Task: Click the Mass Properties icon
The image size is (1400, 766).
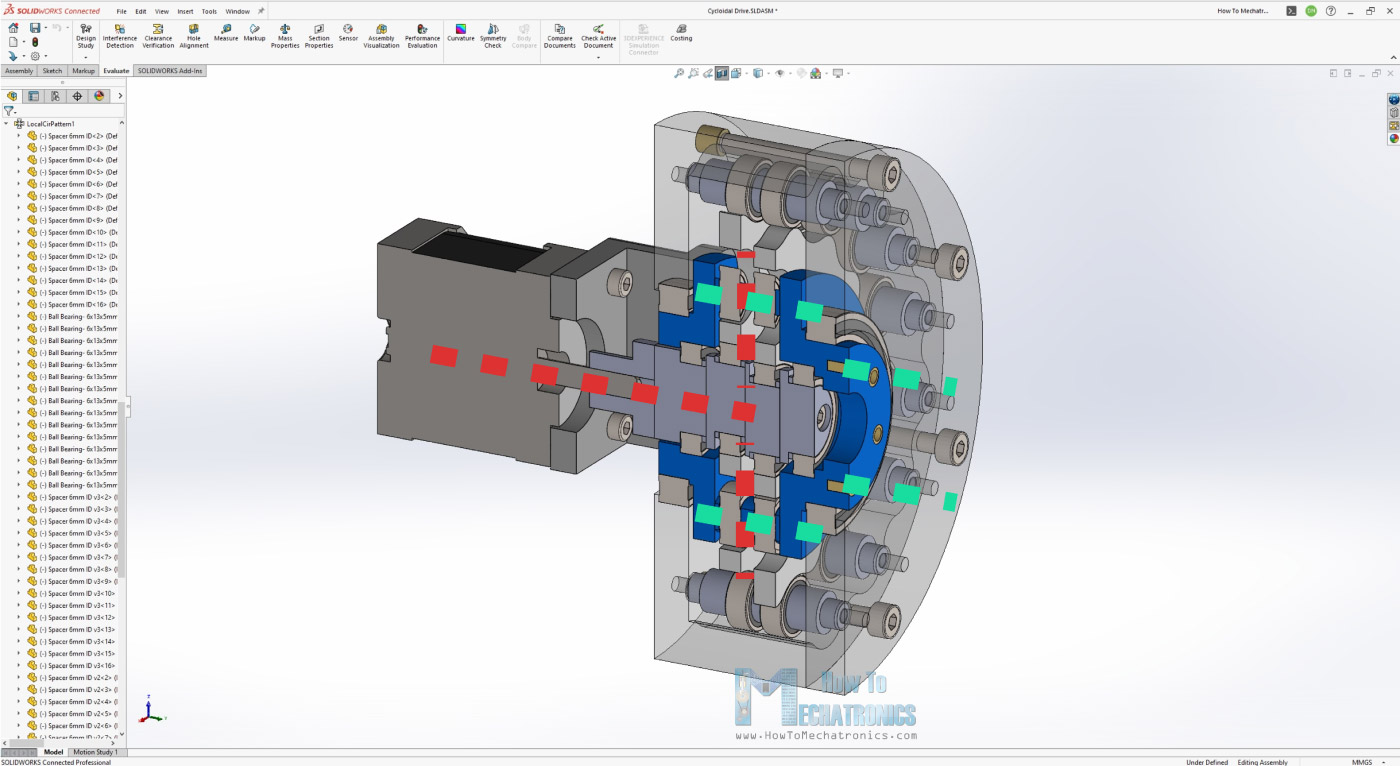Action: coord(285,36)
